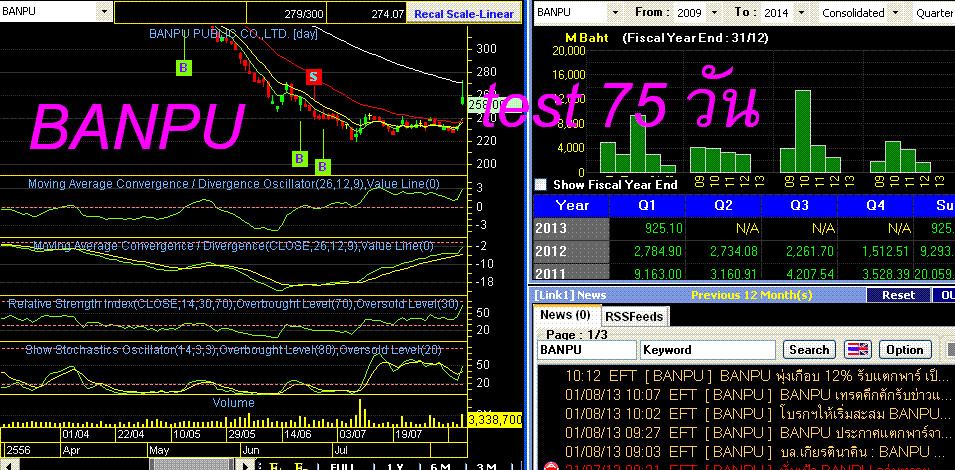Viewport: 955px width, 470px height.
Task: Select the 1 Y chart range
Action: pyautogui.click(x=395, y=466)
